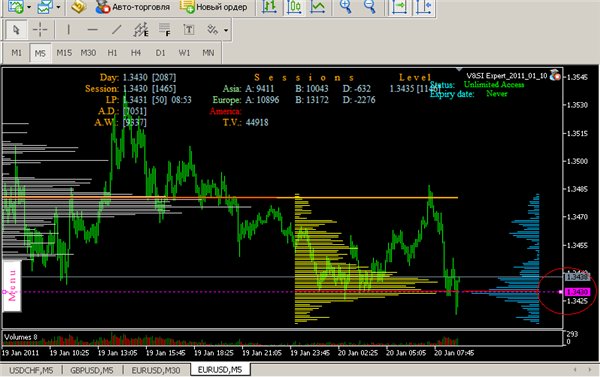This screenshot has width=600, height=377.
Task: Select the text label tool
Action: [189, 29]
